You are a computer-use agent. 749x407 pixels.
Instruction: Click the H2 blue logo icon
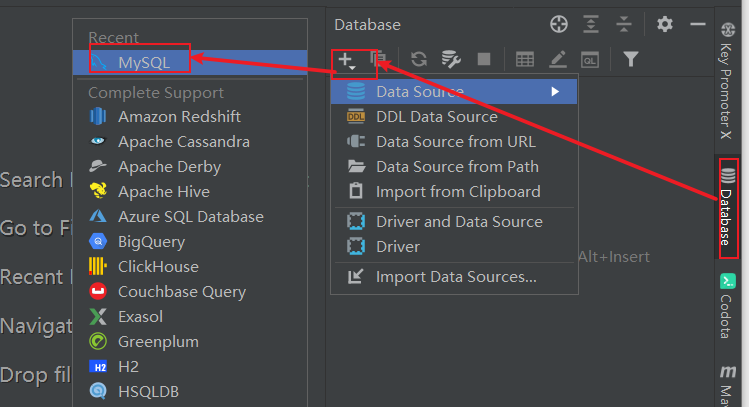(x=98, y=367)
